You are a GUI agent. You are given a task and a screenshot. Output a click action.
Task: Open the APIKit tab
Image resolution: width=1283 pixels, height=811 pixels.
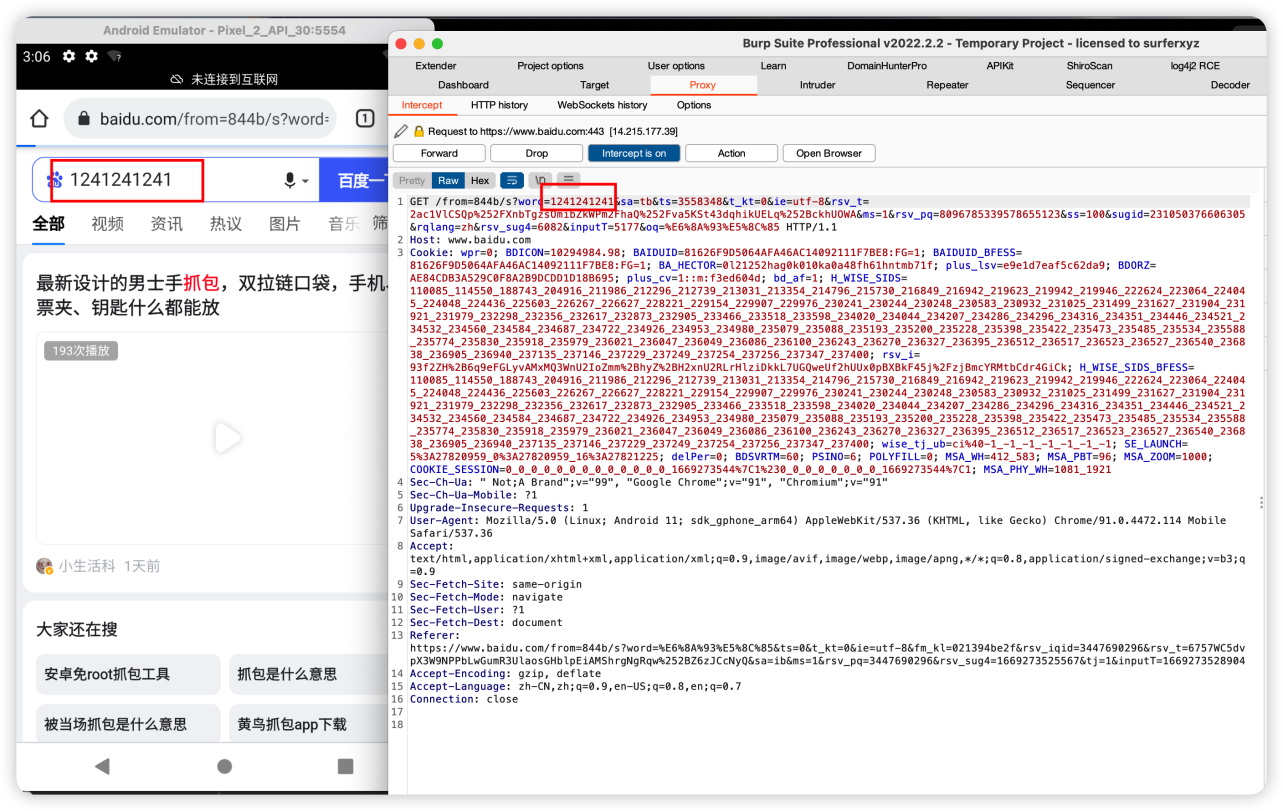[x=1000, y=66]
